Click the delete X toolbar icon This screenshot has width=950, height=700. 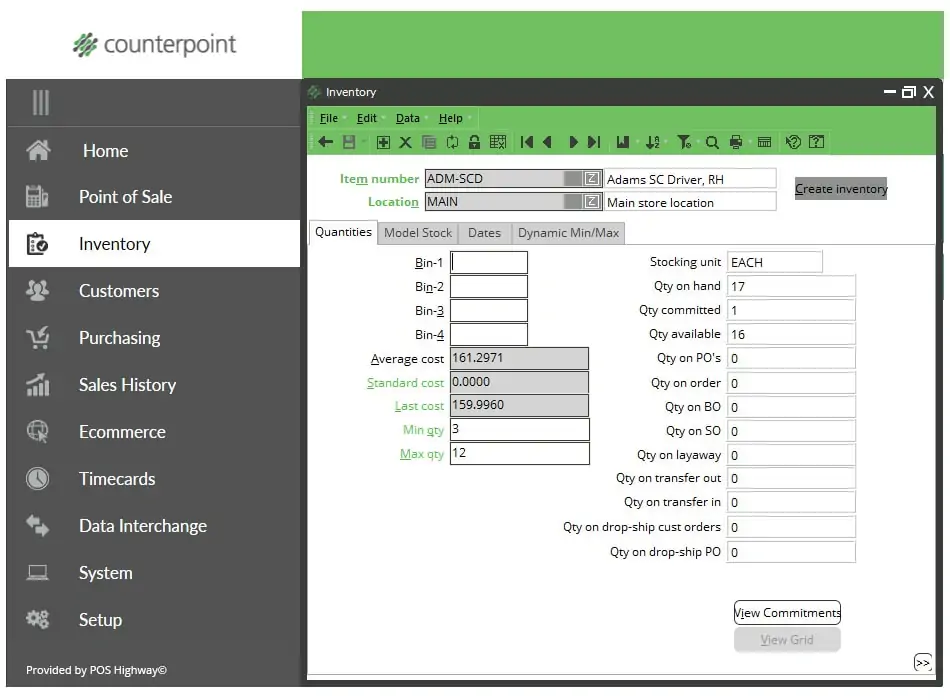tap(406, 143)
